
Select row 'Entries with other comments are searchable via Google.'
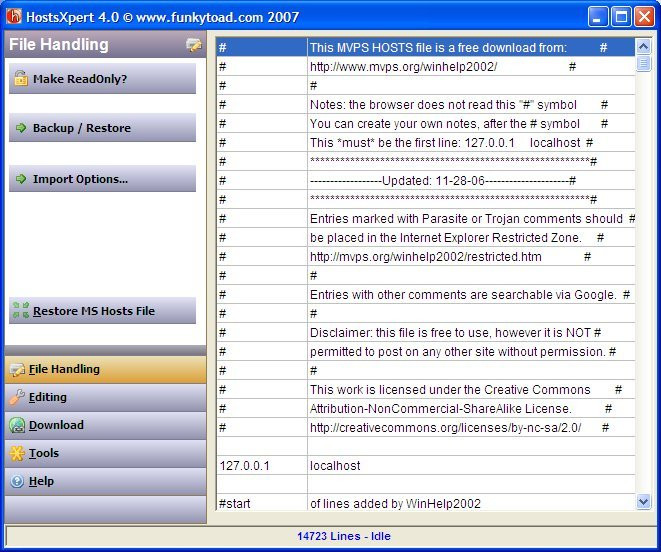[x=426, y=294]
